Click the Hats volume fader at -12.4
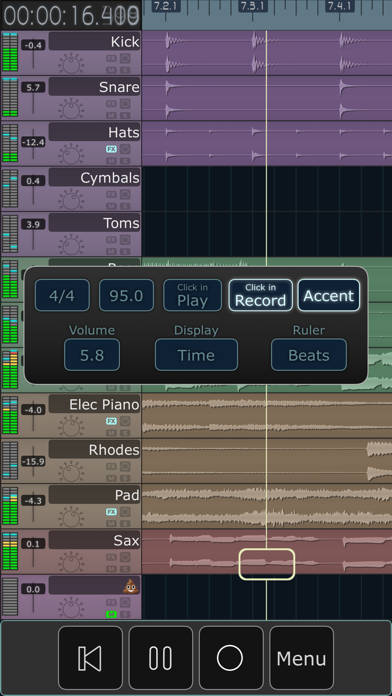Screen dimensions: 392x696 coord(33,143)
